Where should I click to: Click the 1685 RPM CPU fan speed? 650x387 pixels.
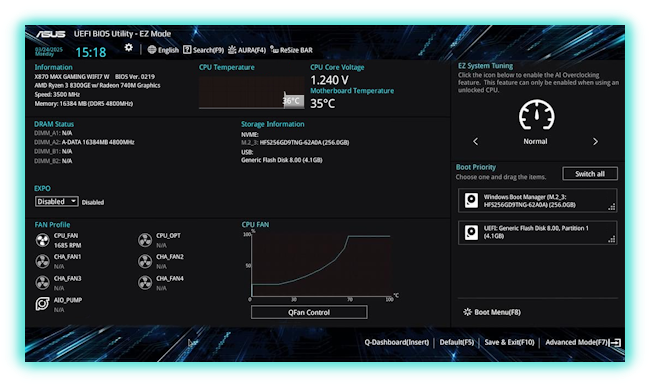coord(68,245)
